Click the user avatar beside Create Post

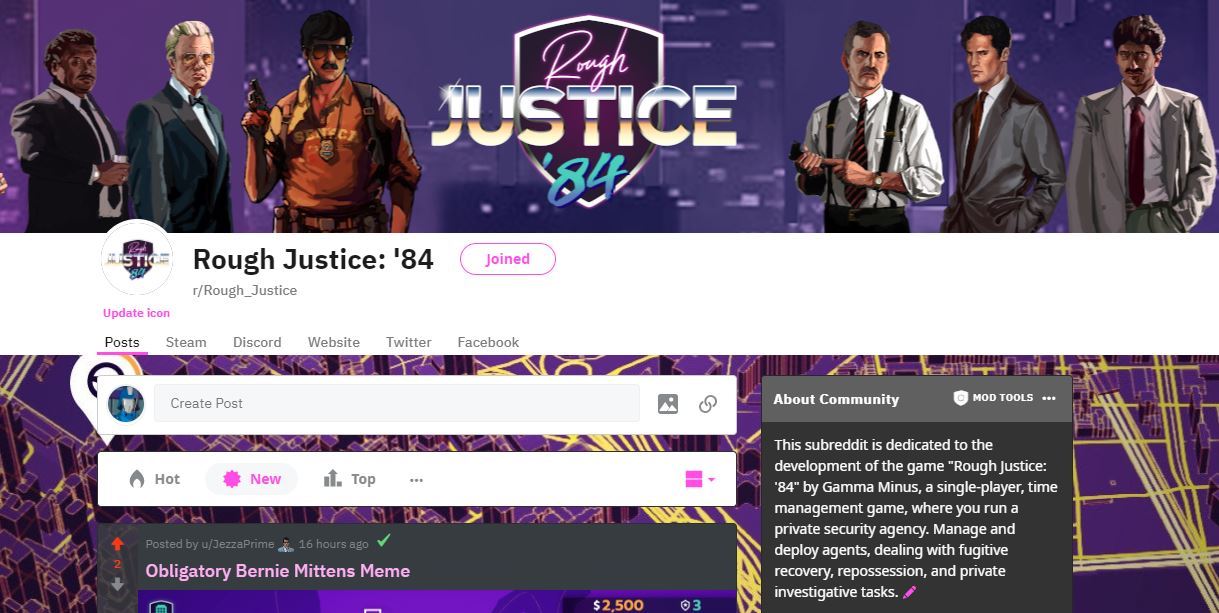pyautogui.click(x=126, y=403)
